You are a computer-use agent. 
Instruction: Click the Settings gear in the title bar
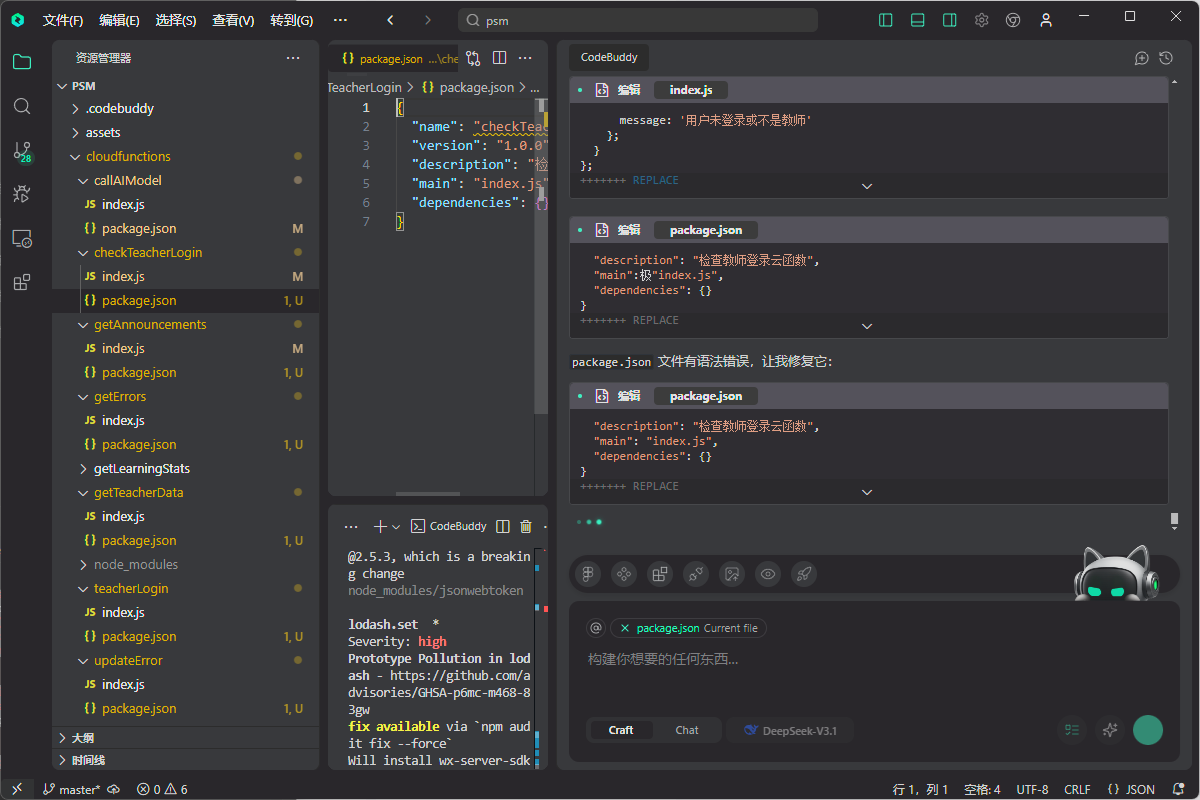(x=981, y=19)
